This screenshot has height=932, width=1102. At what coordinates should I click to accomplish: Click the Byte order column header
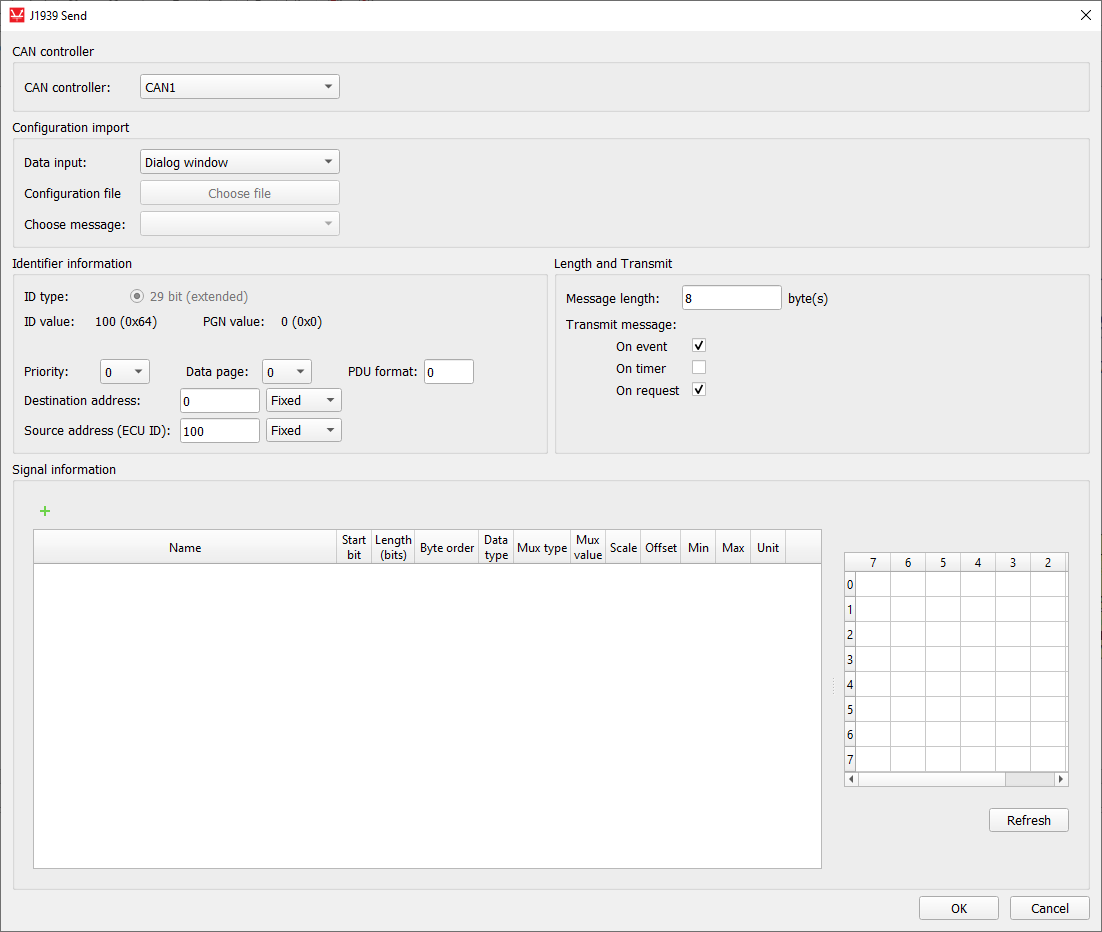pyautogui.click(x=447, y=548)
